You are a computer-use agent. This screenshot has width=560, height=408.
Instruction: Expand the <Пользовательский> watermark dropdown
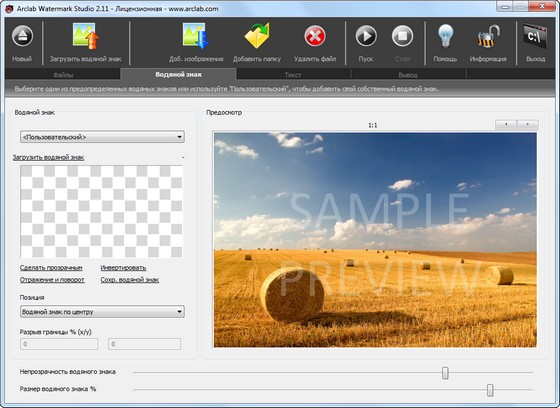[x=102, y=137]
